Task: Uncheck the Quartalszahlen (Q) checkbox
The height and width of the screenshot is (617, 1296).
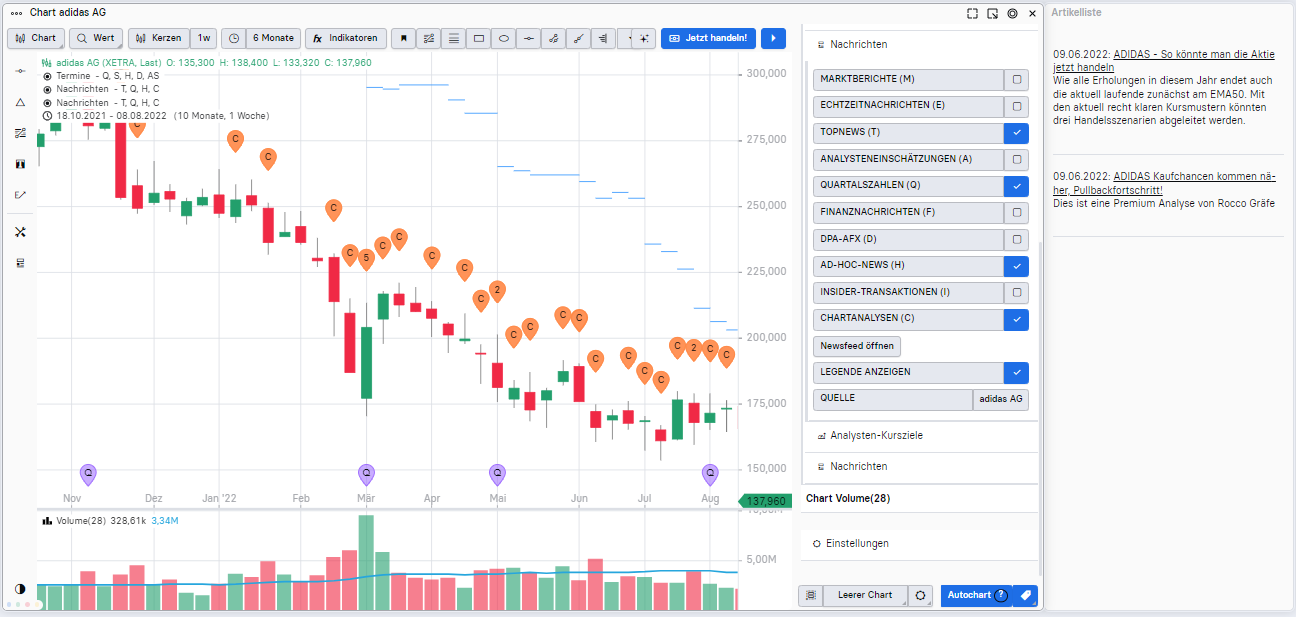Action: point(1016,185)
